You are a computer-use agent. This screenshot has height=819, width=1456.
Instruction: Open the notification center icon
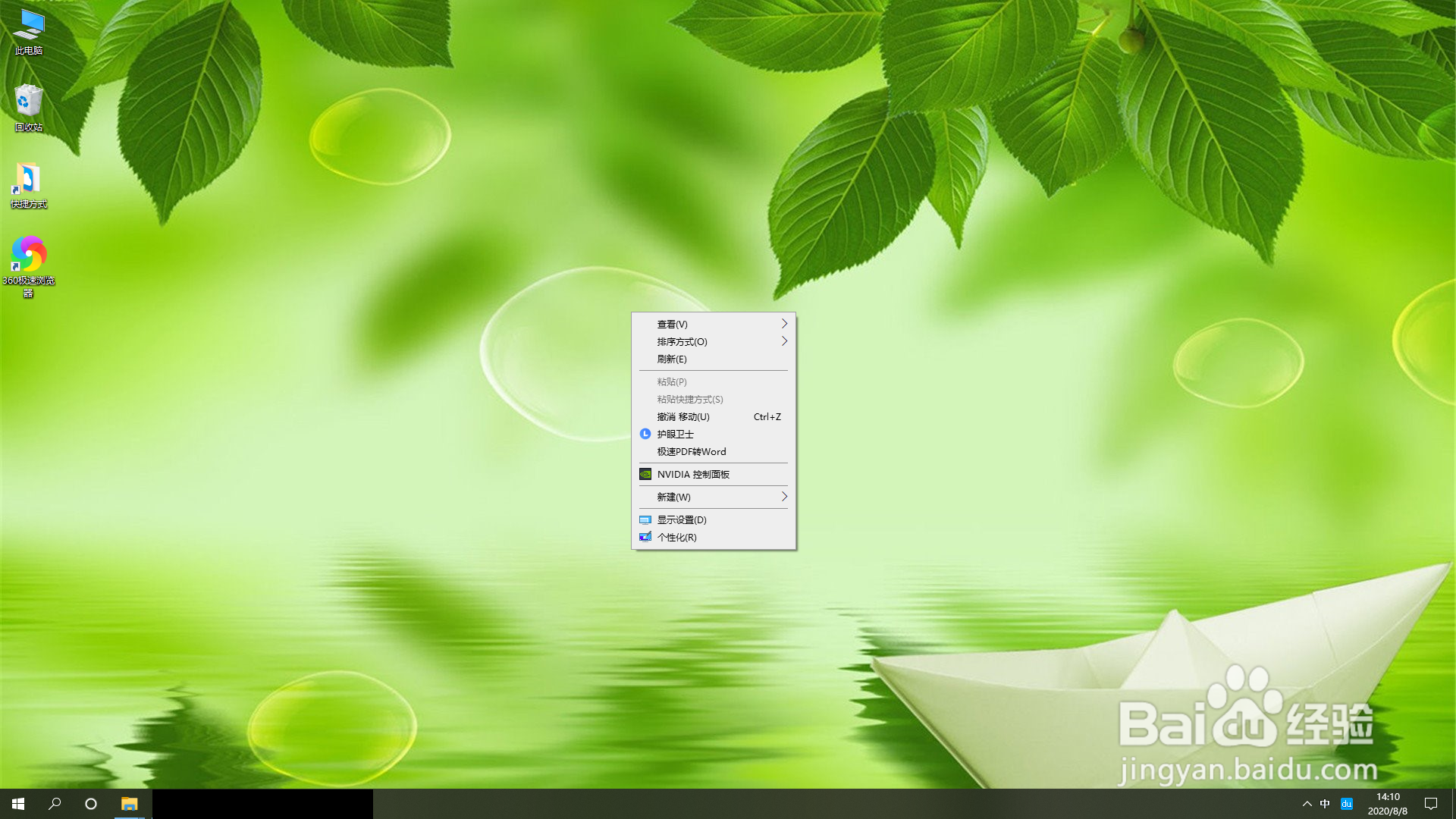coord(1431,804)
